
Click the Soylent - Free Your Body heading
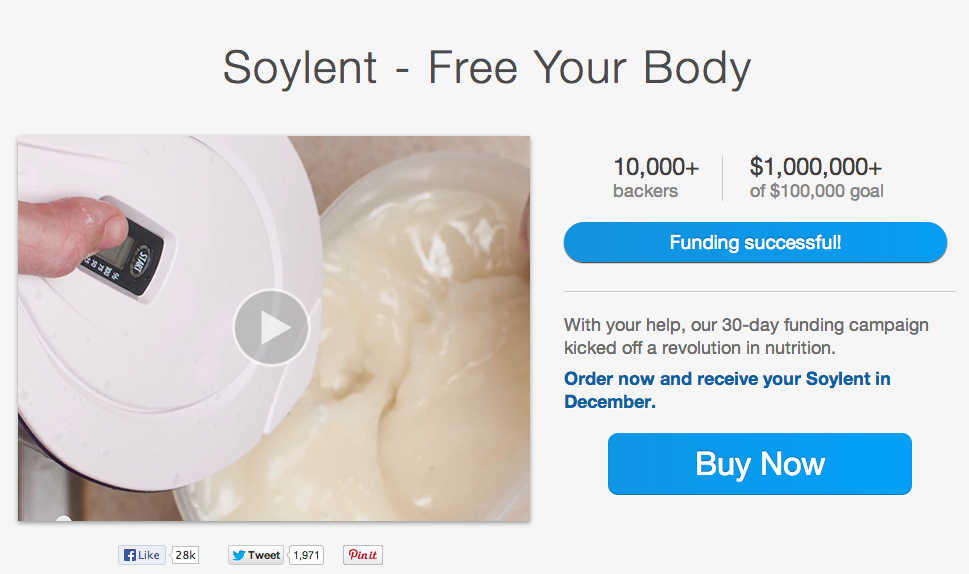[486, 68]
